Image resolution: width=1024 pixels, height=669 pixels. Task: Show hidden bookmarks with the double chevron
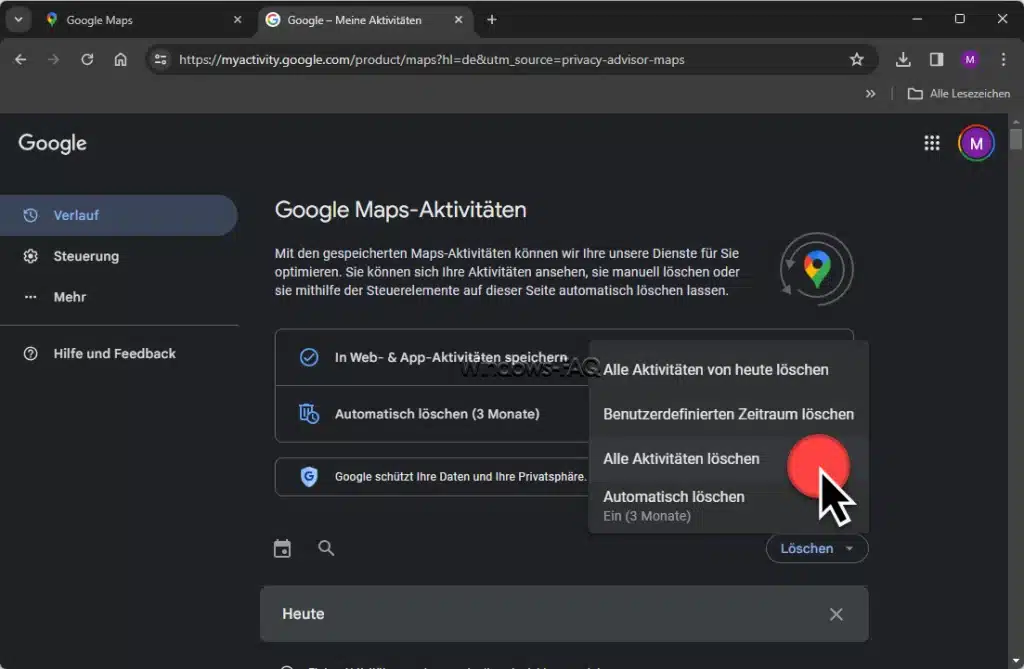click(x=870, y=93)
